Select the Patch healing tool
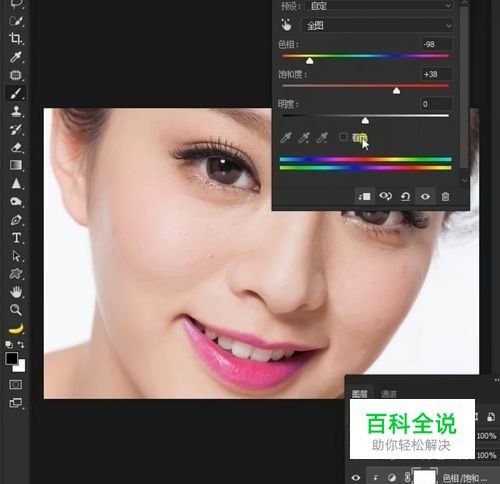500x484 pixels. coord(16,75)
